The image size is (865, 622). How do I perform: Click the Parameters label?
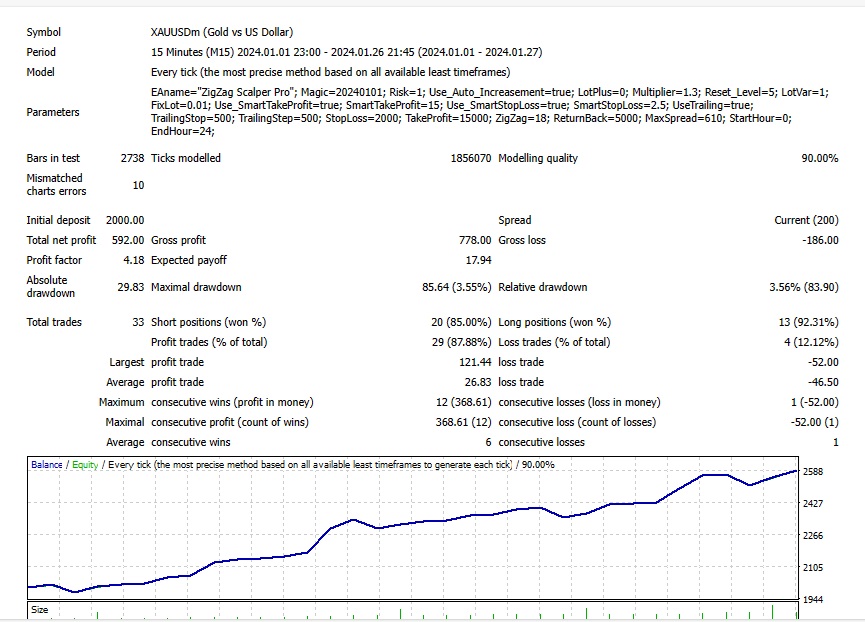[53, 112]
